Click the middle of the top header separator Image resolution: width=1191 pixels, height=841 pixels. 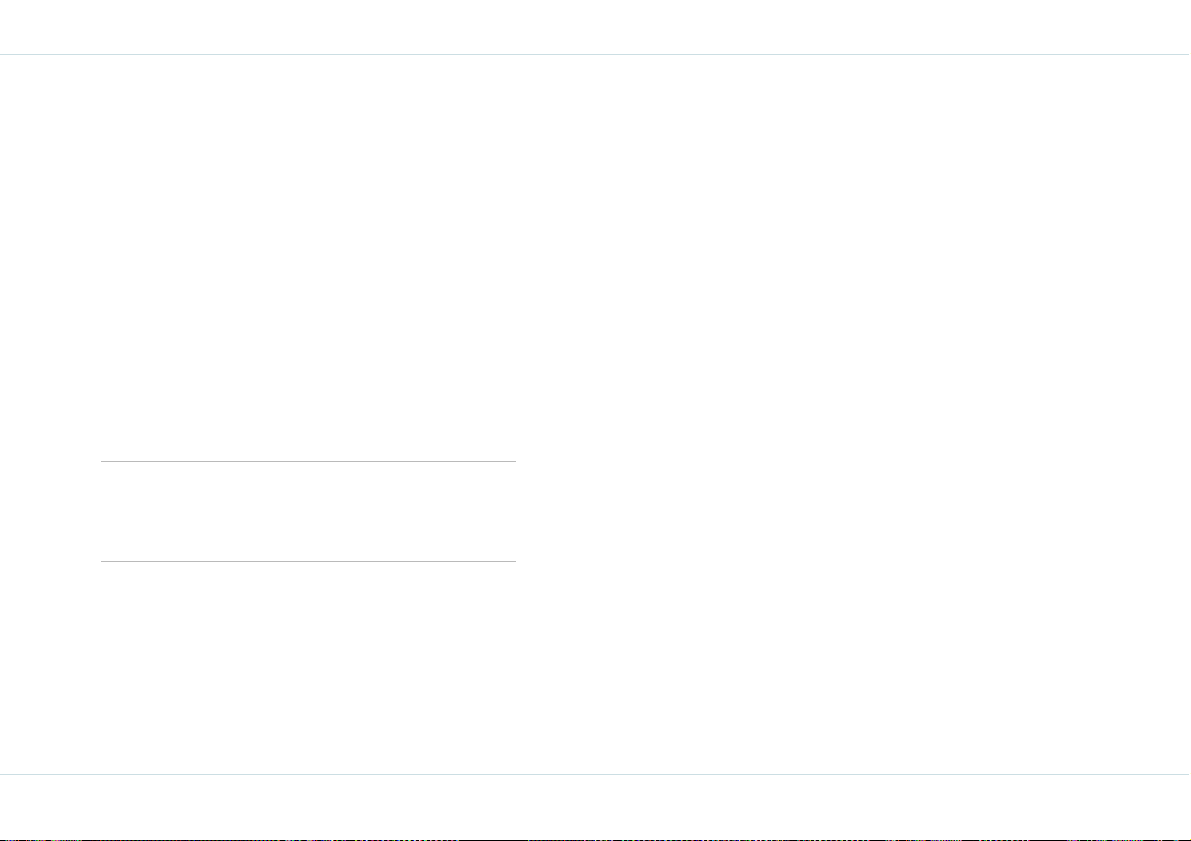coord(596,55)
